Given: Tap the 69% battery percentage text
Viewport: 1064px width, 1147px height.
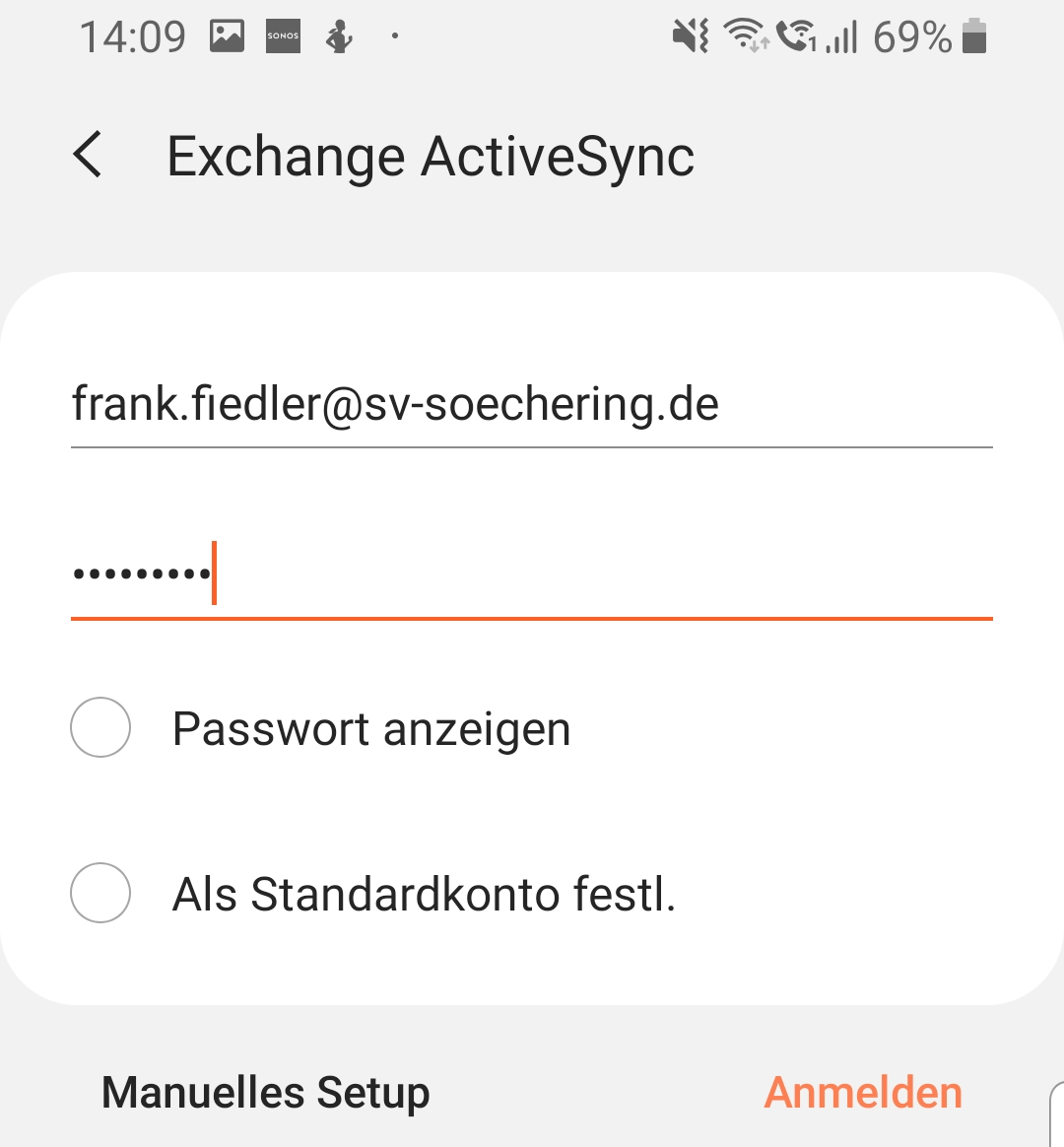Looking at the screenshot, I should pyautogui.click(x=911, y=37).
